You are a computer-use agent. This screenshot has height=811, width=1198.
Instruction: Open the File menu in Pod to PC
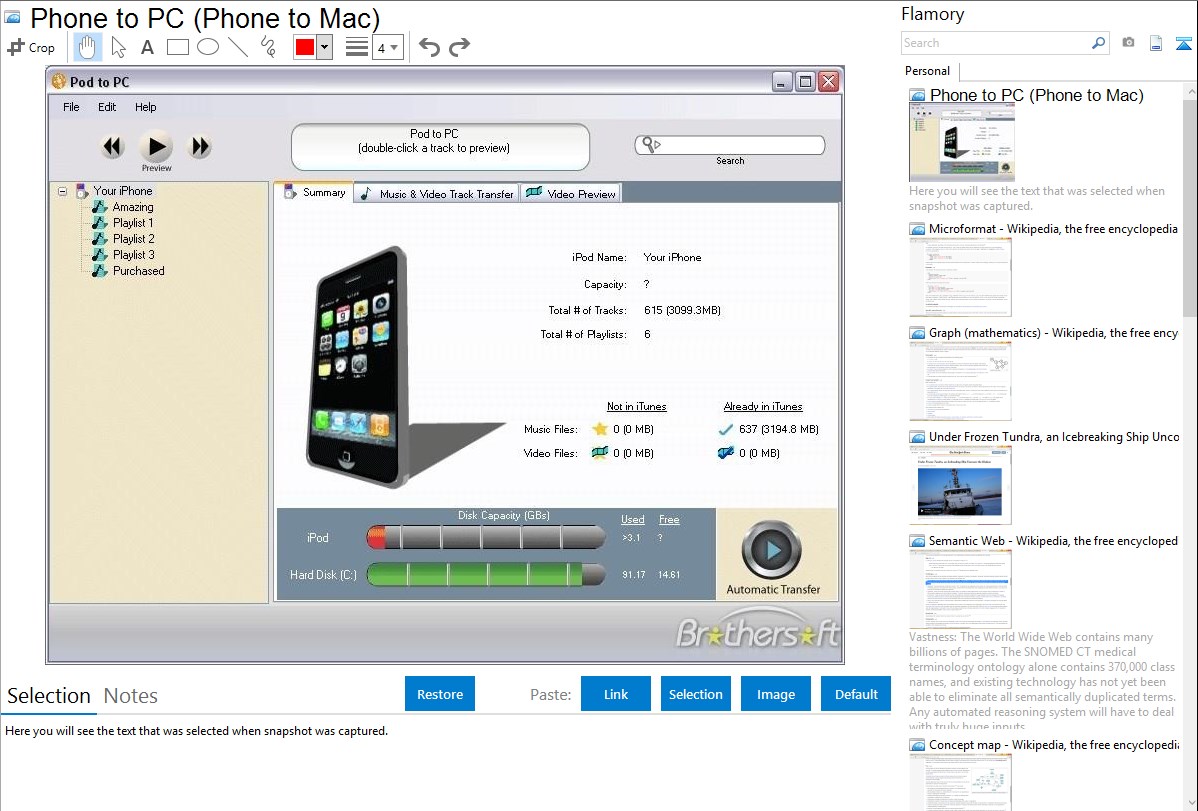[x=71, y=107]
